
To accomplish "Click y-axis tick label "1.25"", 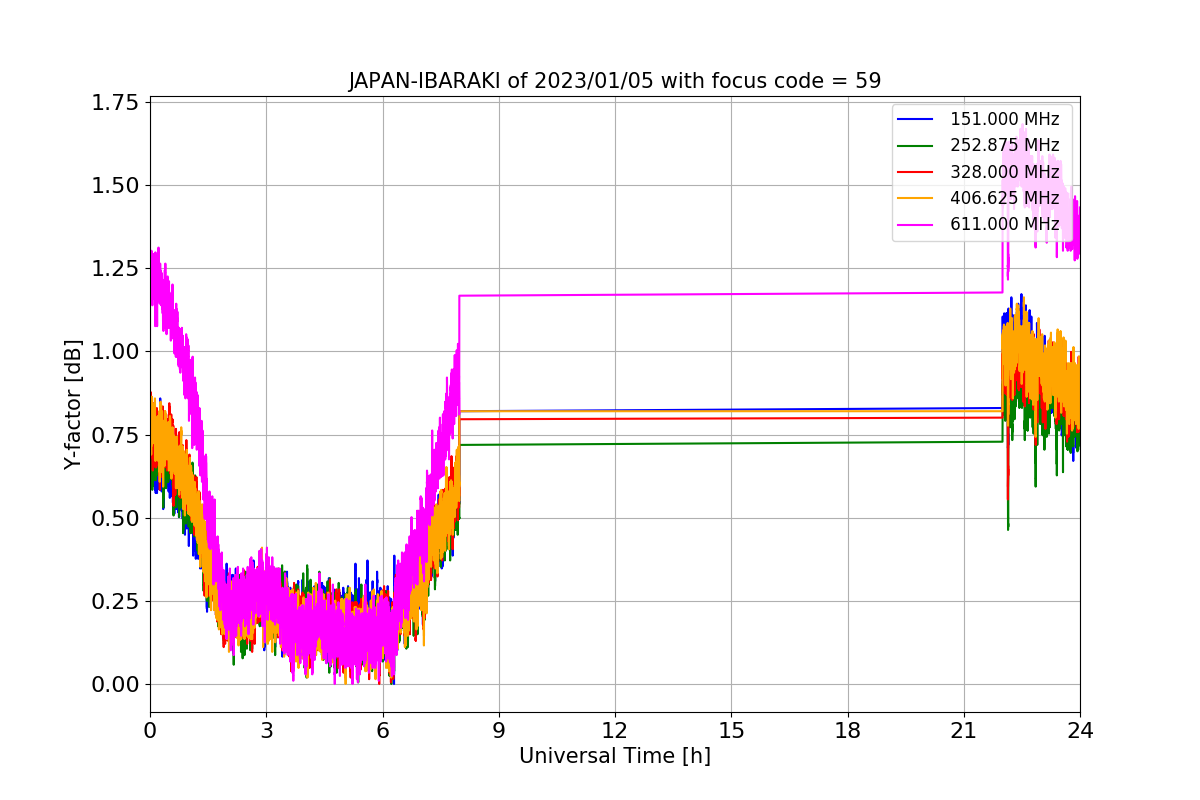I will [116, 268].
